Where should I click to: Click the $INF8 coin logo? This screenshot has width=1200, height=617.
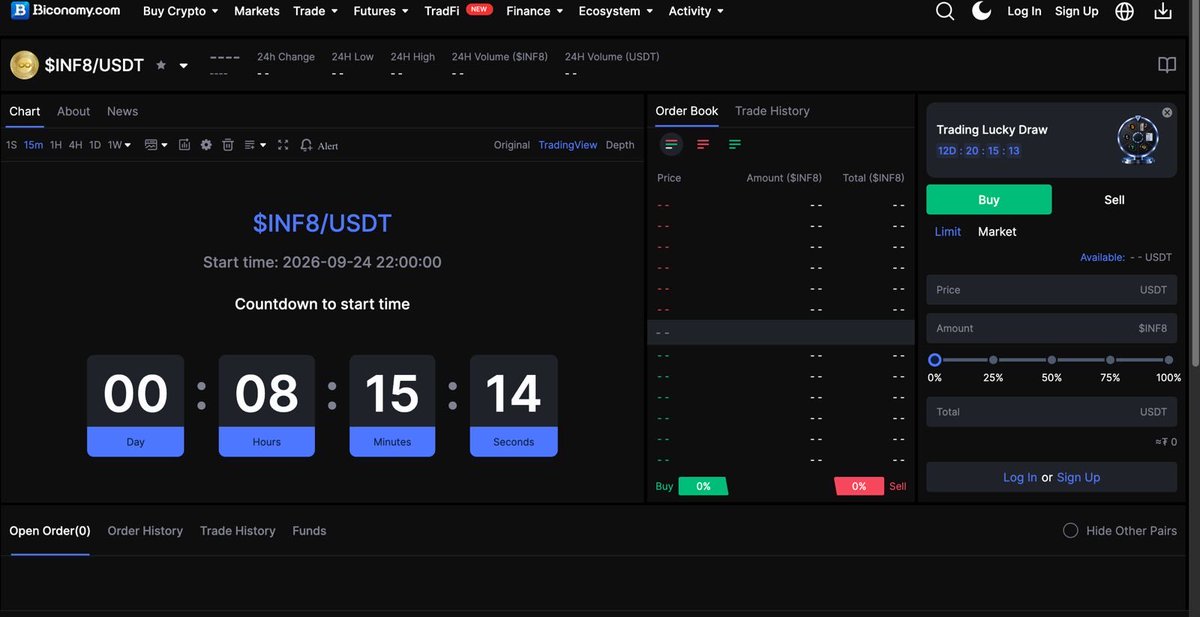click(x=24, y=65)
